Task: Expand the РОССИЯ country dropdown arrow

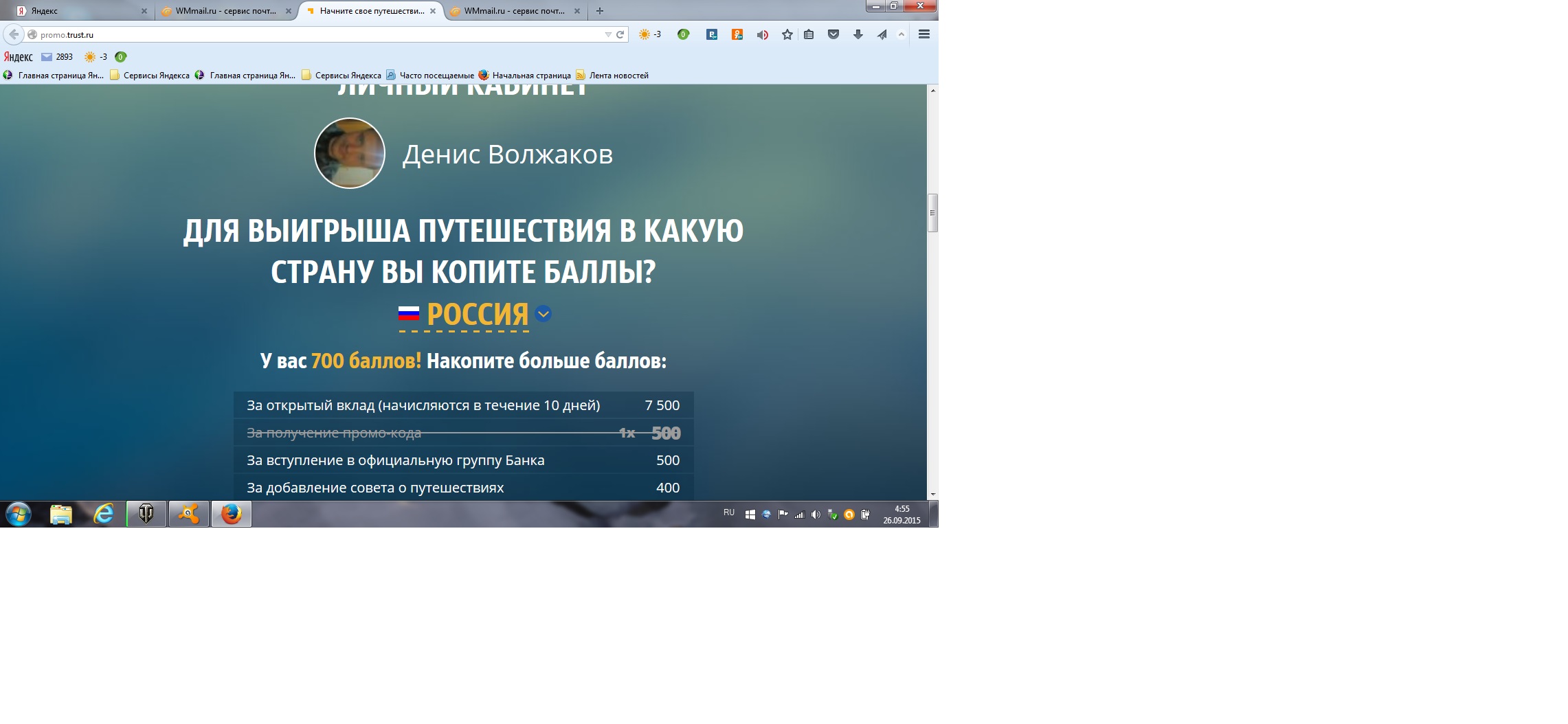Action: click(x=543, y=314)
